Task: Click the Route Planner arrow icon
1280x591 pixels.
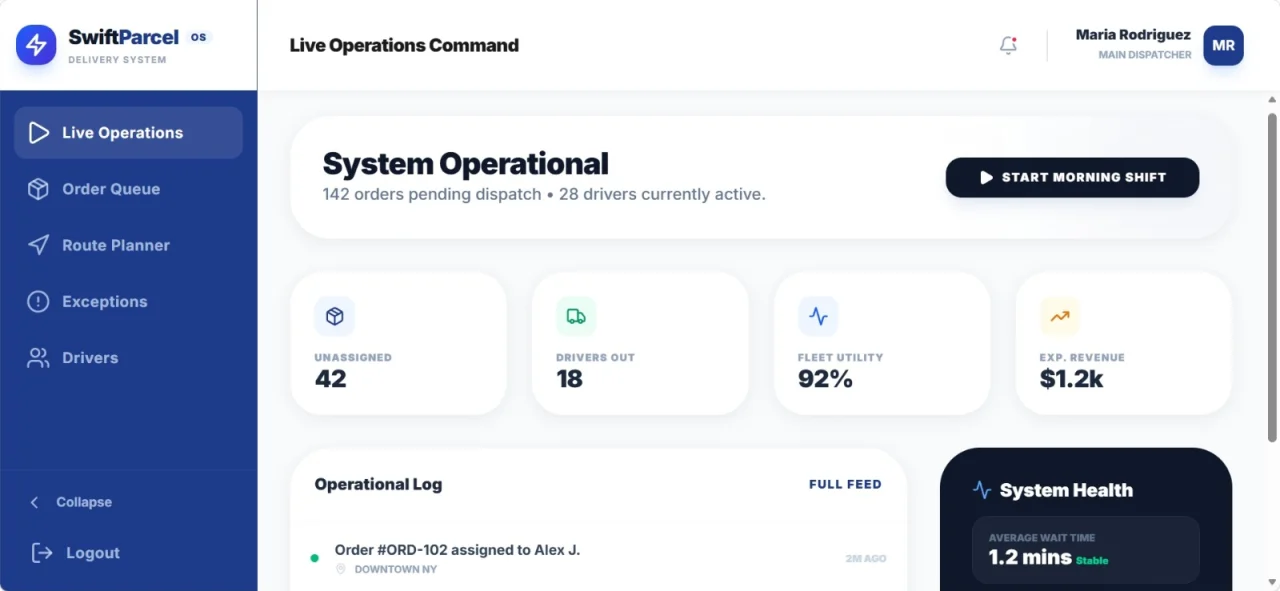Action: pos(38,245)
